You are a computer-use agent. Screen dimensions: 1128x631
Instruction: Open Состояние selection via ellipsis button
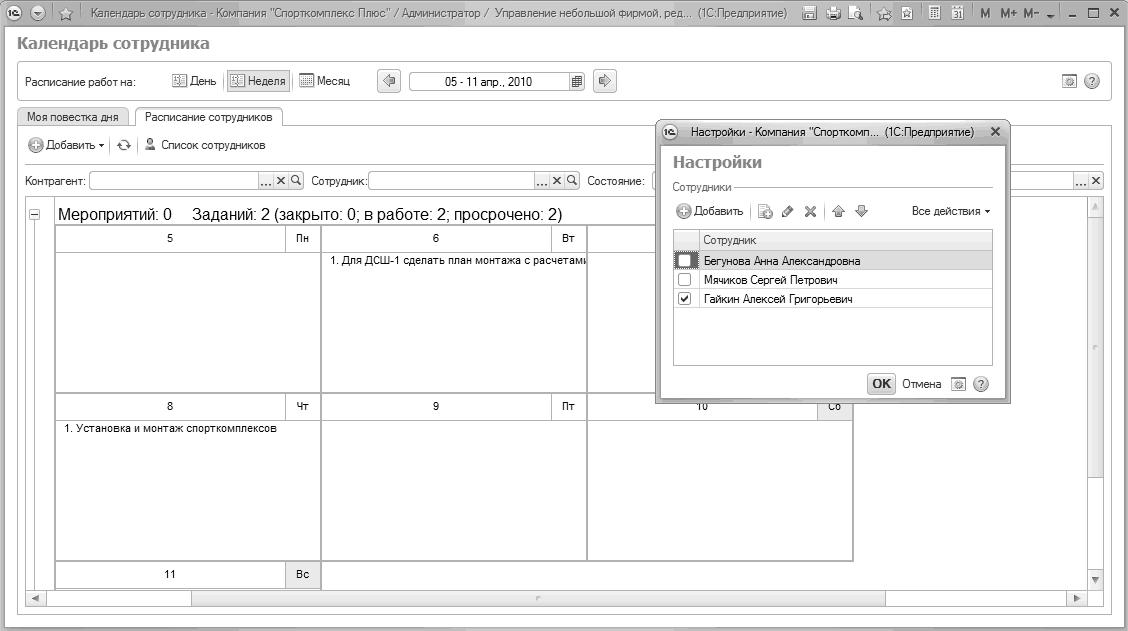coord(1081,181)
